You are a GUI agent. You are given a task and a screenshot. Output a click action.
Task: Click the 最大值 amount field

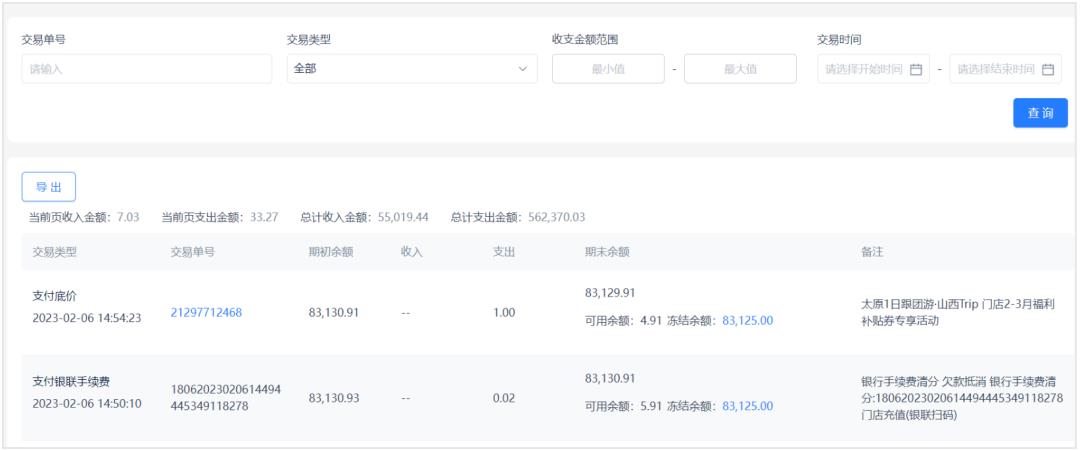point(740,69)
